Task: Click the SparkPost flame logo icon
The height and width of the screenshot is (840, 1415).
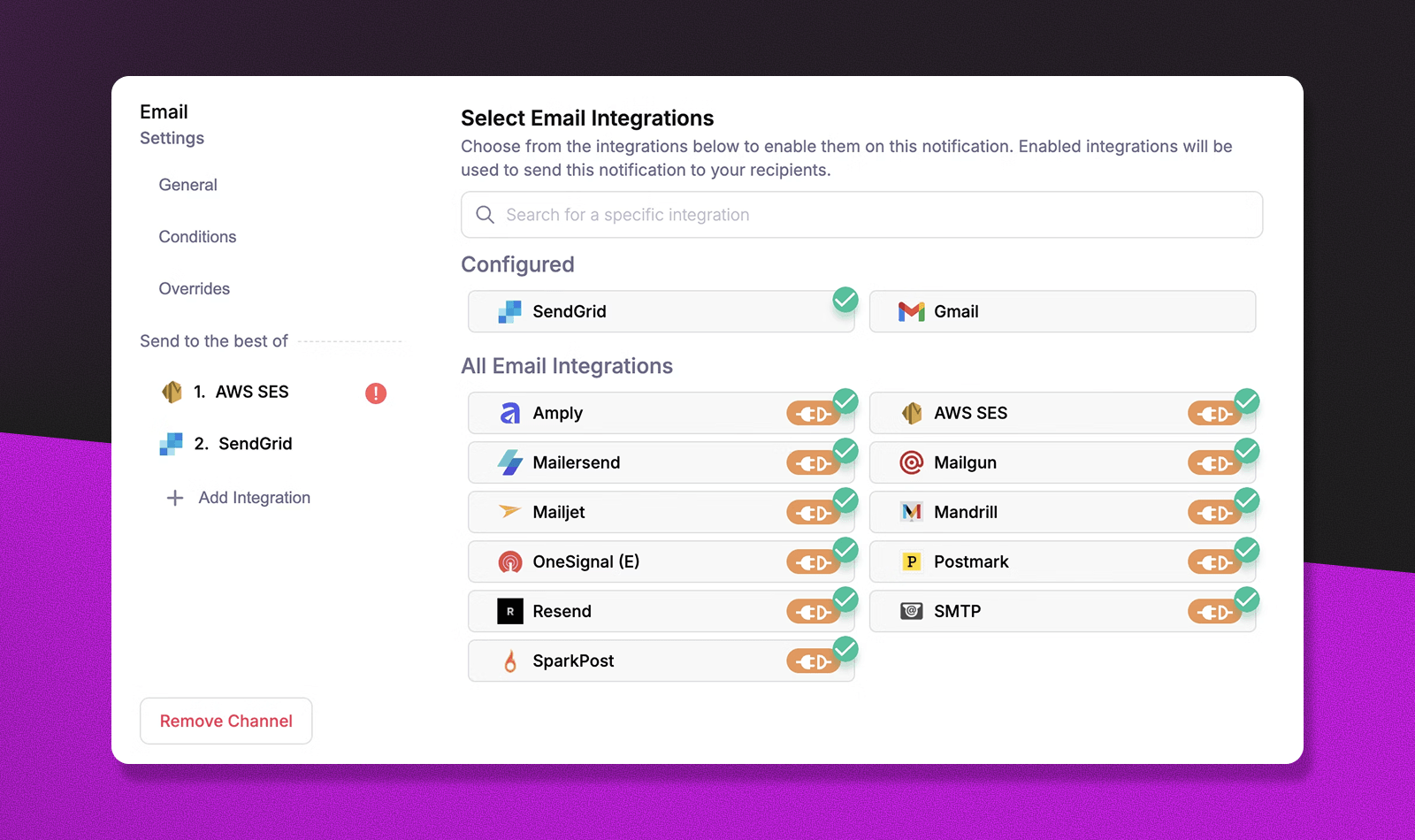Action: (x=510, y=661)
